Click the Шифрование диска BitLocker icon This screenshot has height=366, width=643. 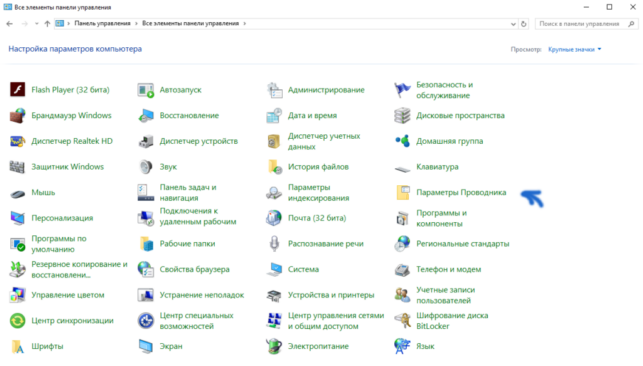point(402,321)
